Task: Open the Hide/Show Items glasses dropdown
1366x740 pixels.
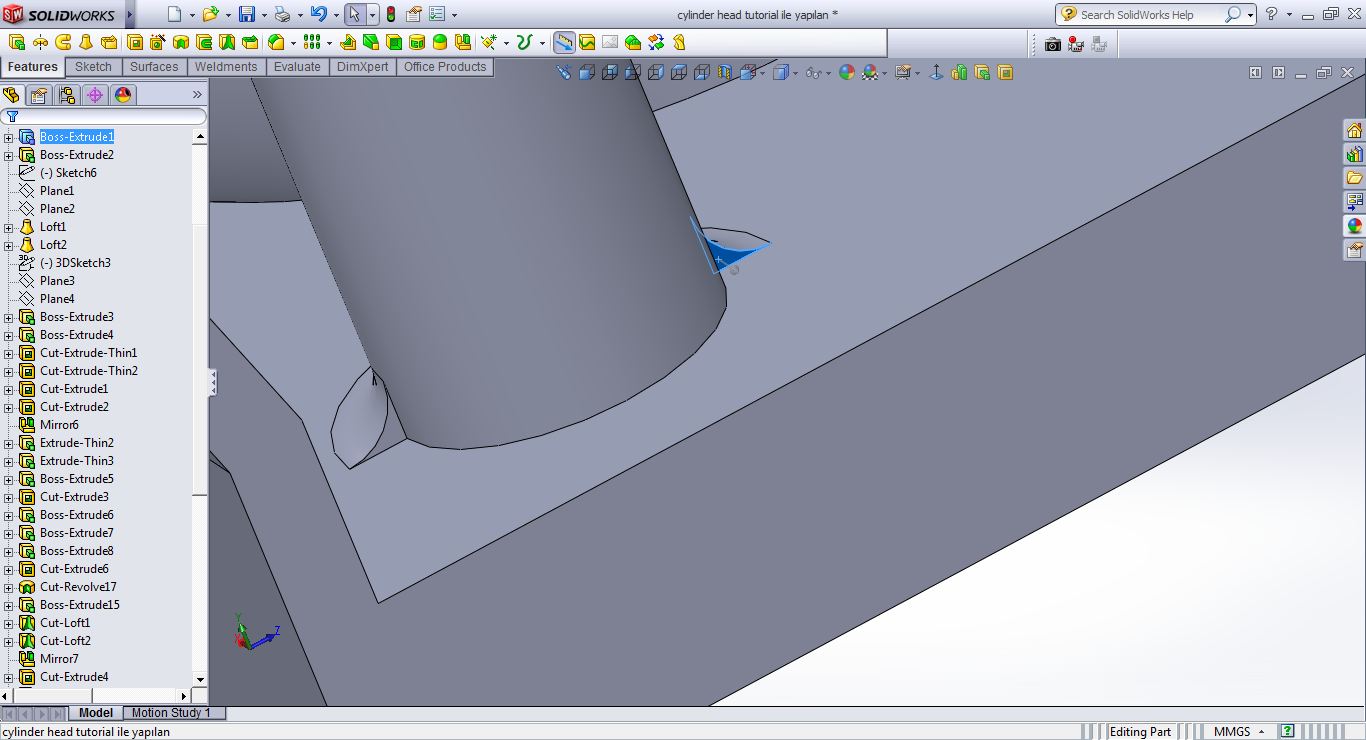Action: tap(815, 73)
